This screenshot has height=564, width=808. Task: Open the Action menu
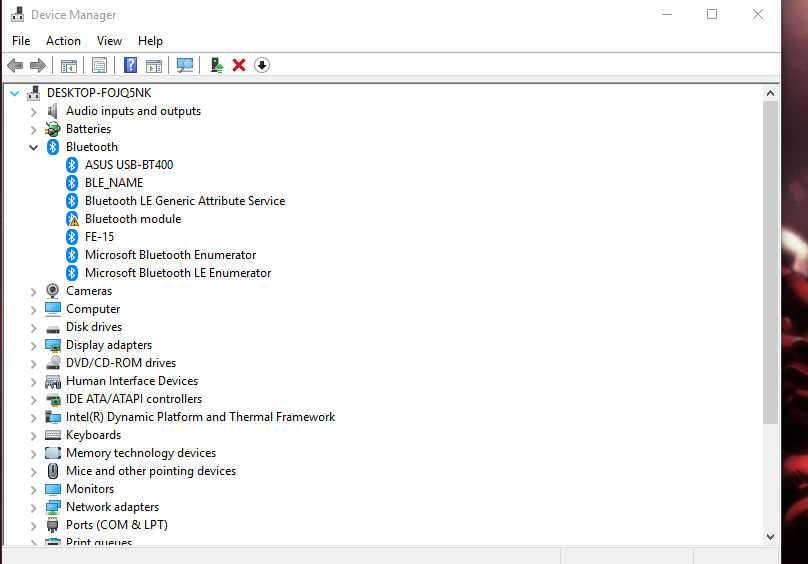(63, 41)
